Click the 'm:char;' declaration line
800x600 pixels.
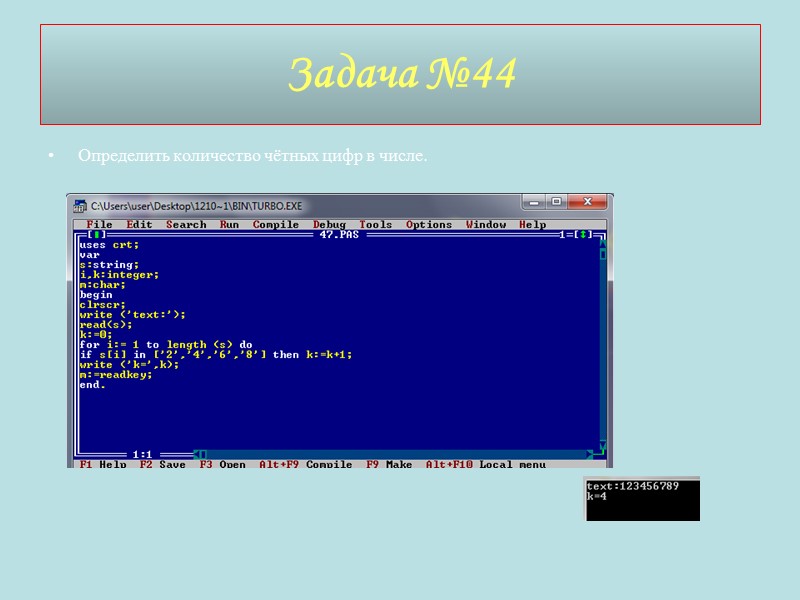coord(103,285)
